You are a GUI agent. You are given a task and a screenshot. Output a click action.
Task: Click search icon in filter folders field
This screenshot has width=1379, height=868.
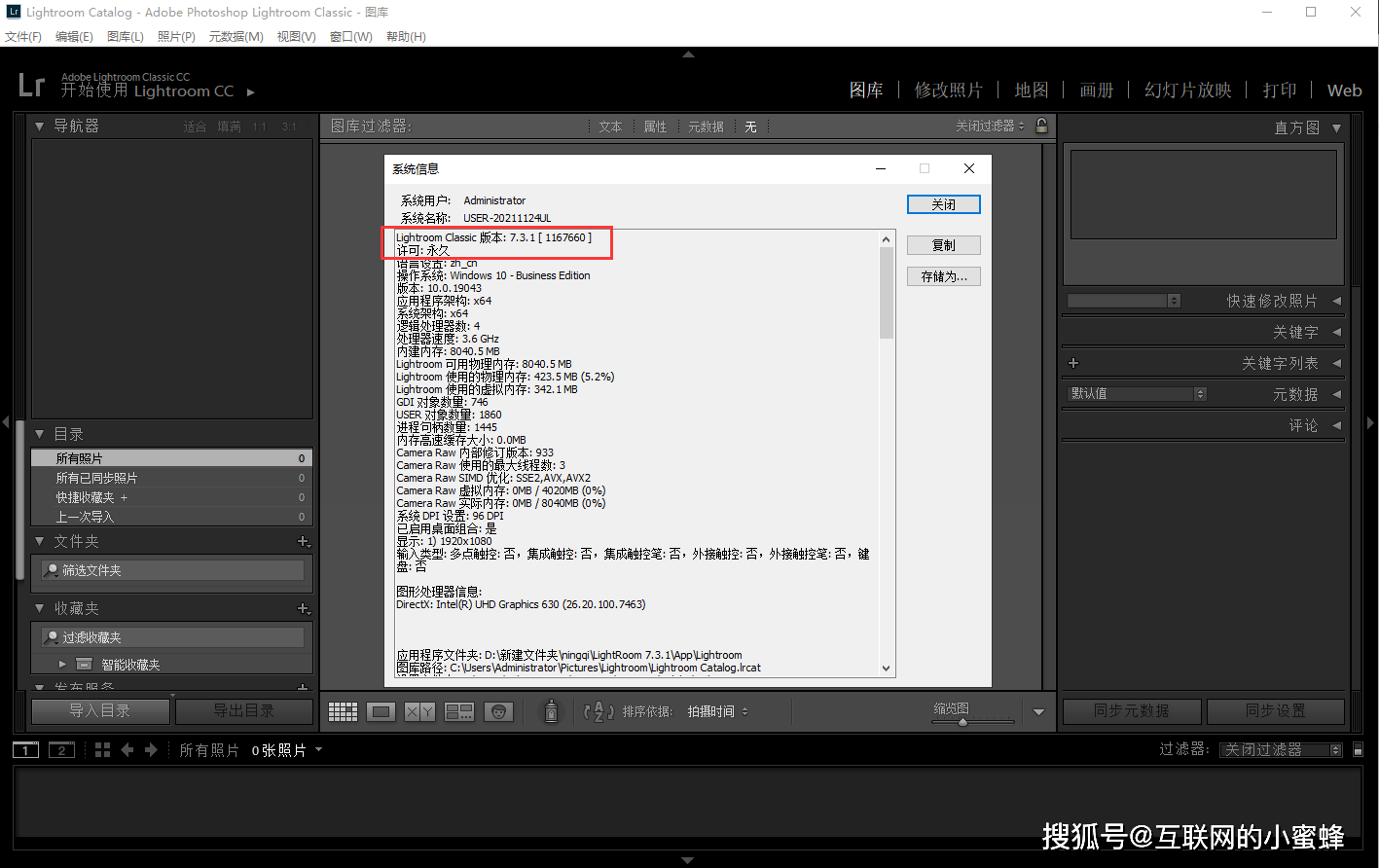[52, 570]
